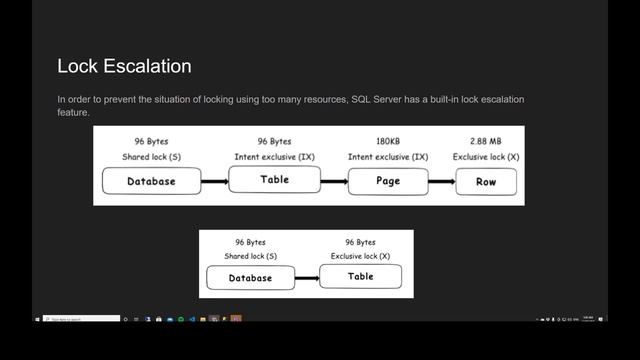Open the green Spotify taskbar icon
The image size is (640, 360).
[181, 319]
